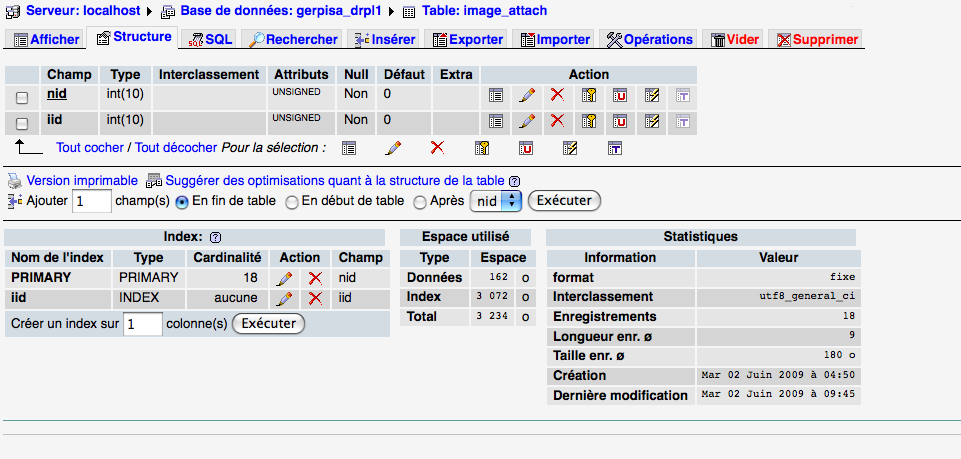The width and height of the screenshot is (961, 459).
Task: Click browse icon in iid row
Action: [496, 121]
